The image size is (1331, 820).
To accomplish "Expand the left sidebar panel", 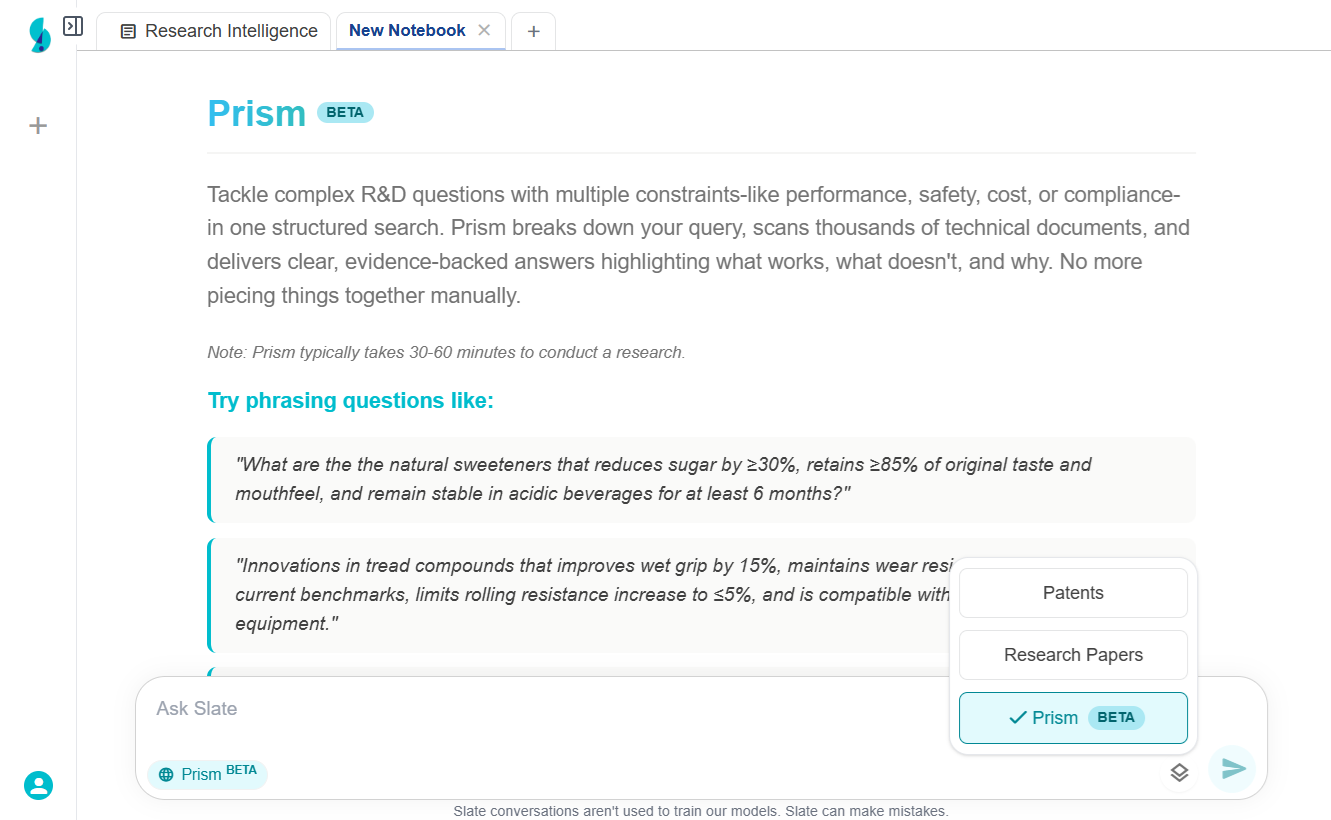I will coord(73,26).
